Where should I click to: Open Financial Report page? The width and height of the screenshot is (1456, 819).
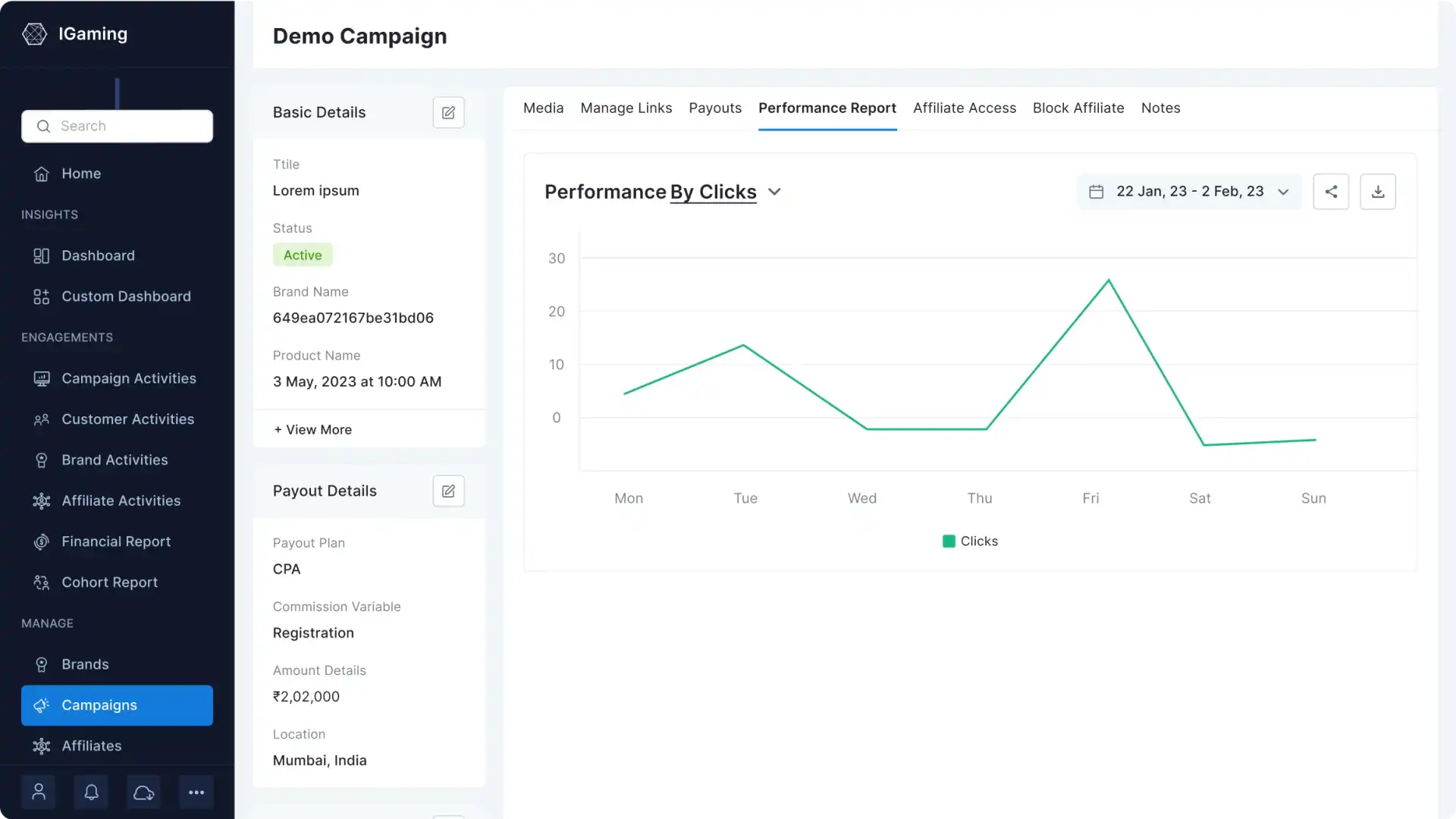pyautogui.click(x=117, y=541)
